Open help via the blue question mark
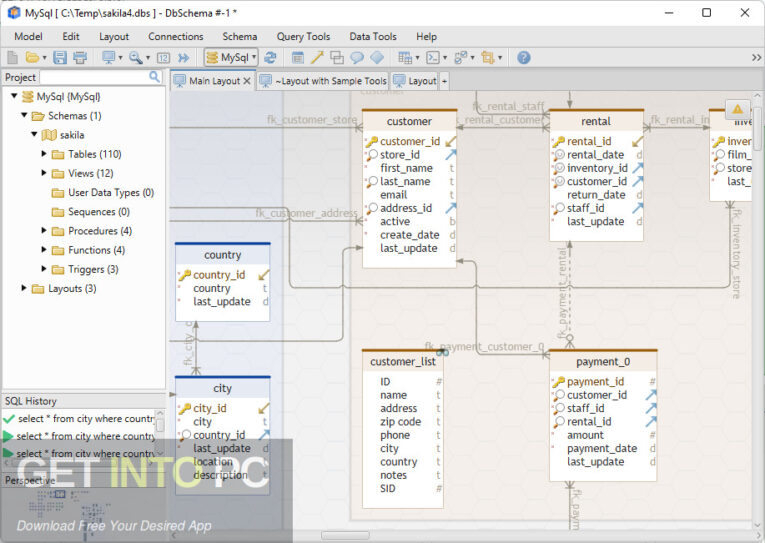Image resolution: width=765 pixels, height=543 pixels. coord(523,58)
